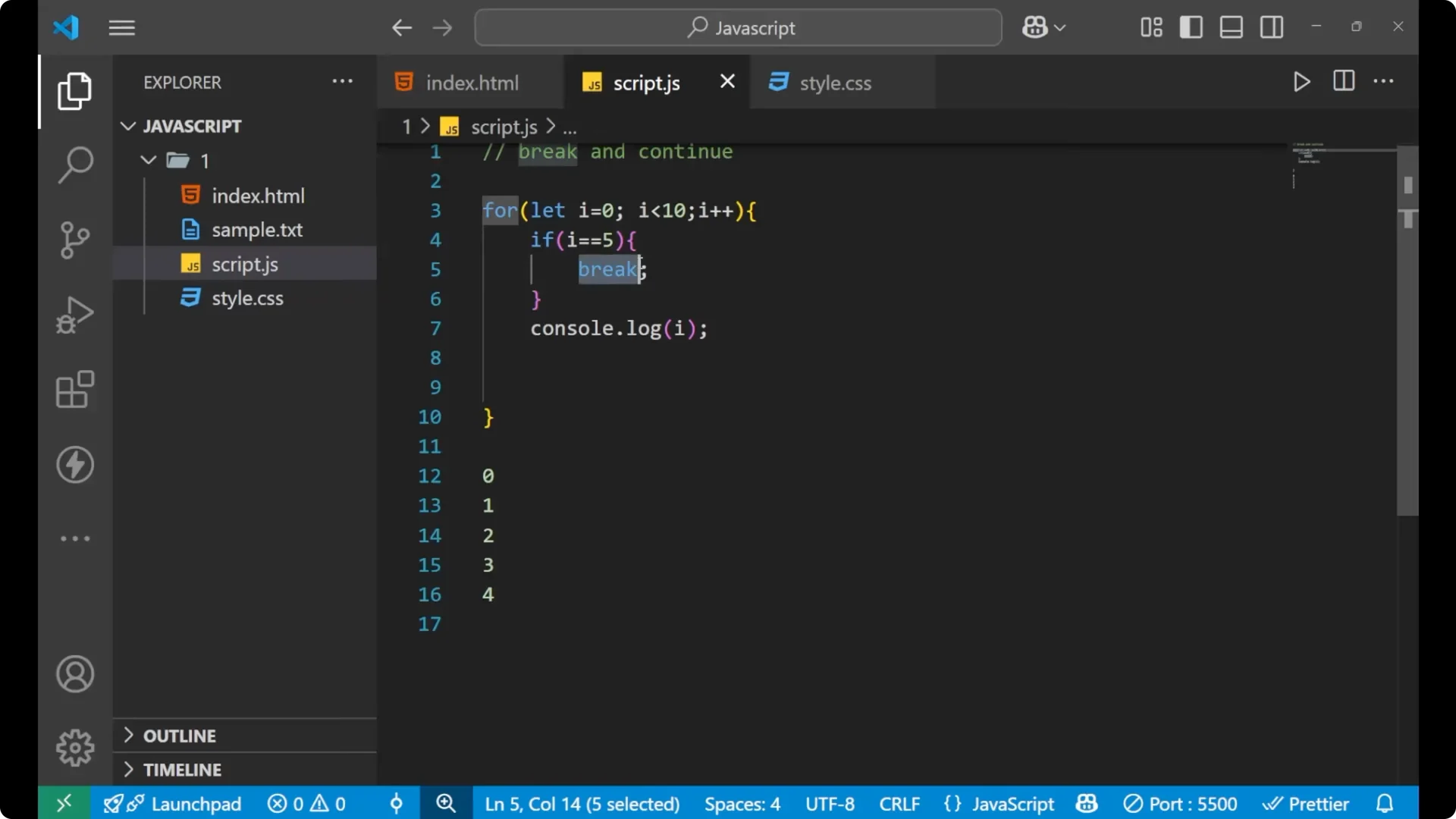Open the Search view
Screen dimensions: 1456x819
pos(74,164)
